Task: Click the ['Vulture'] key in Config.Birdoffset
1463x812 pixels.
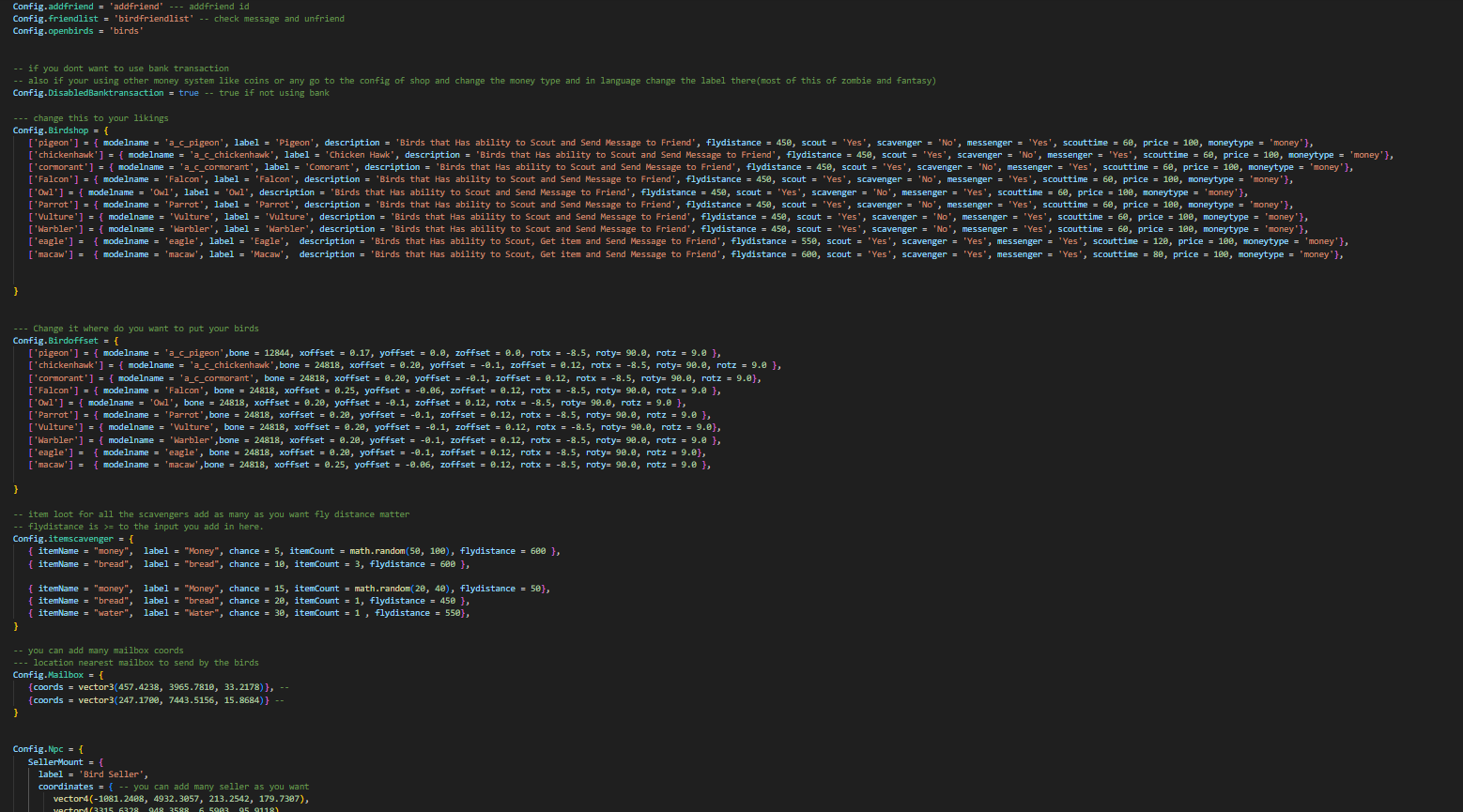Action: point(55,427)
